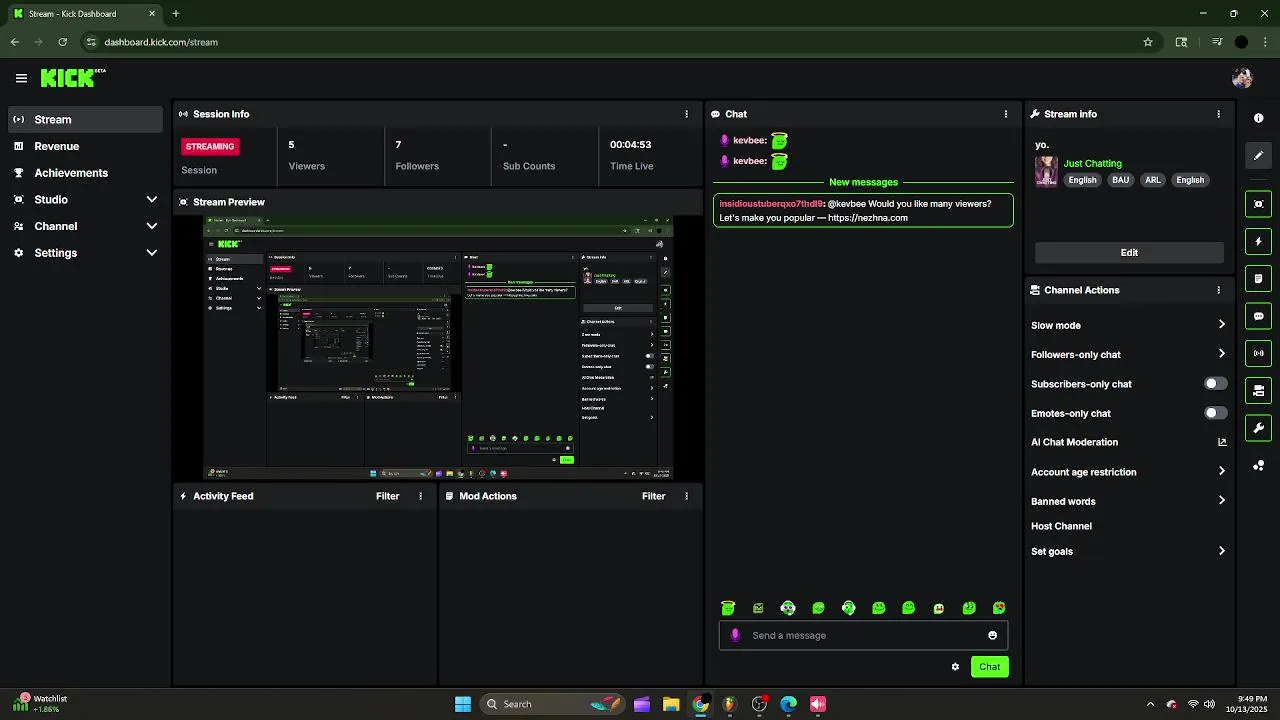Toggle the lightning bolt widget icon
Viewport: 1280px width, 720px height.
[x=1258, y=242]
